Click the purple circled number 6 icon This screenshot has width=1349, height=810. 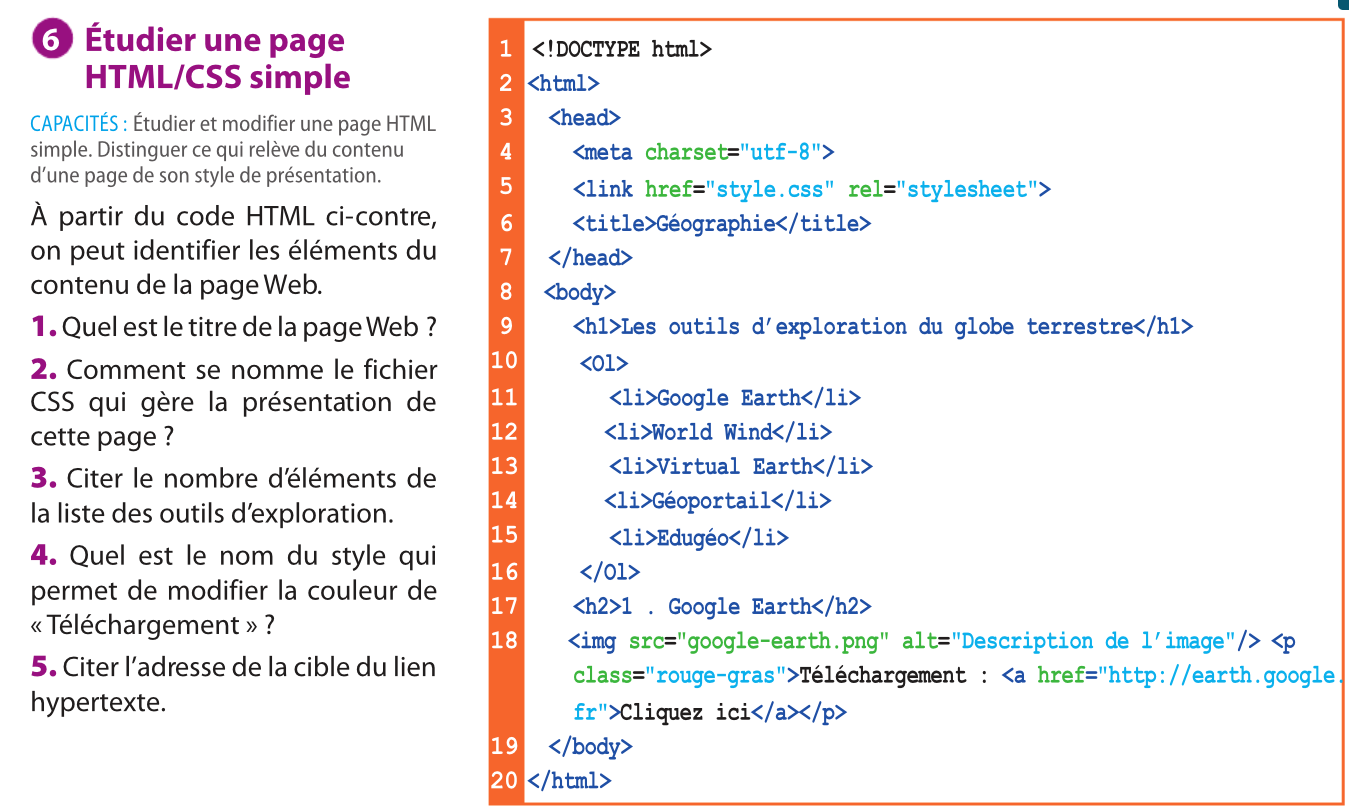[x=52, y=41]
